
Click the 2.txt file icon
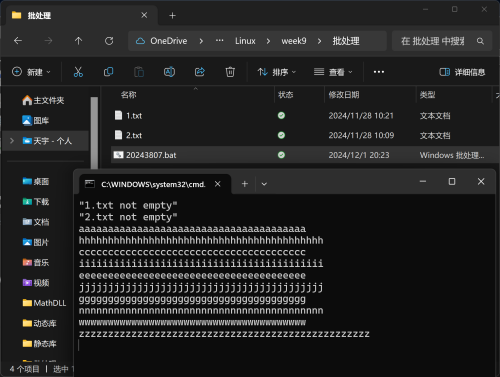coord(118,135)
